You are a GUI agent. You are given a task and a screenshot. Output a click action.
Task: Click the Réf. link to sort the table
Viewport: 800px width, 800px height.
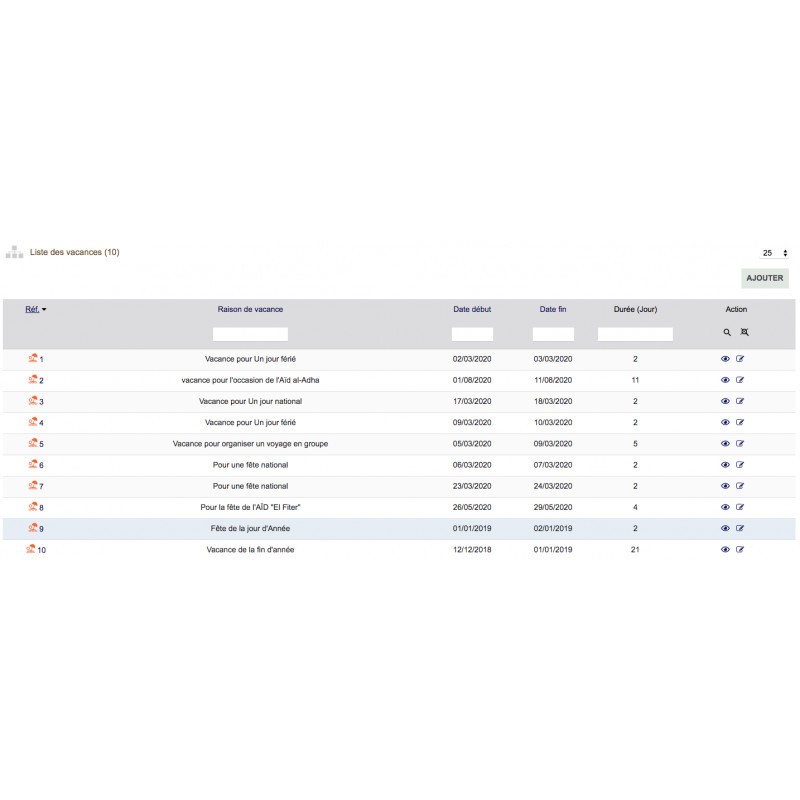click(x=29, y=311)
